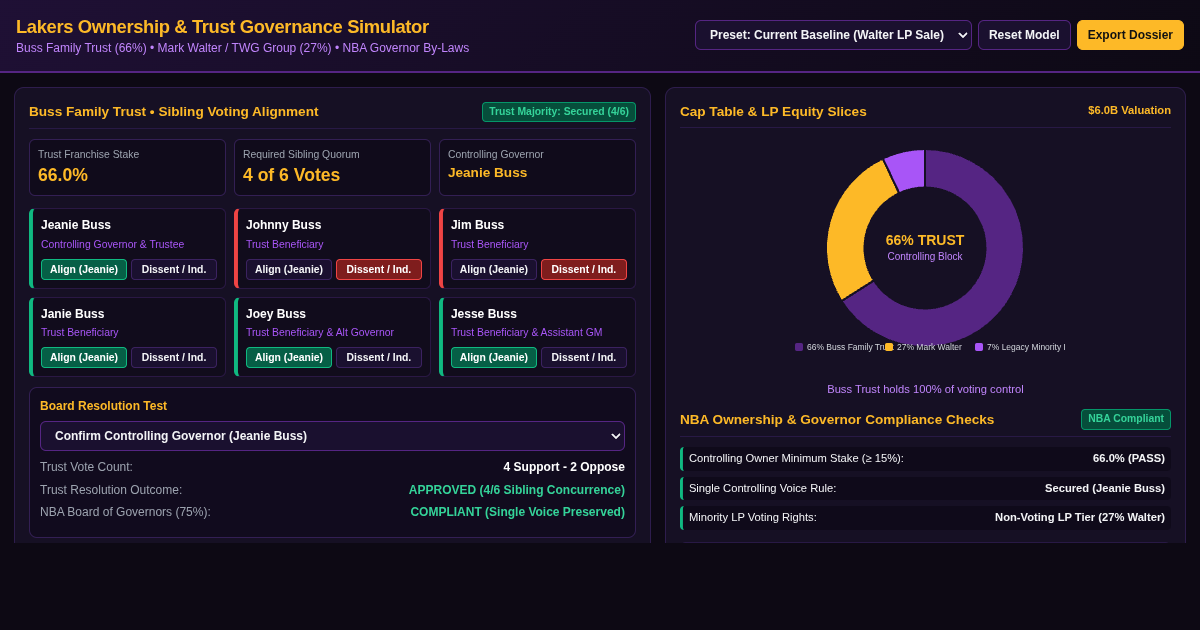The height and width of the screenshot is (630, 1200).
Task: Open the Preset: Current Baseline dropdown
Action: tap(833, 35)
